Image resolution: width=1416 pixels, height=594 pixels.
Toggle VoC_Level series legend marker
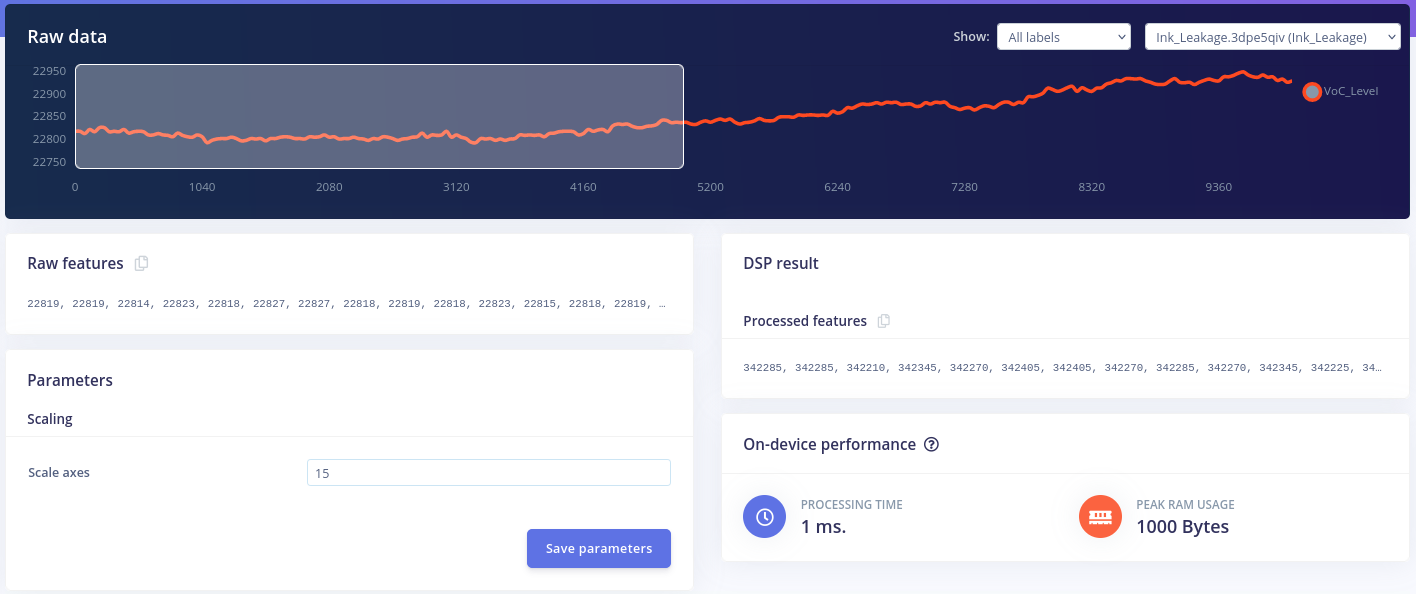coord(1312,91)
